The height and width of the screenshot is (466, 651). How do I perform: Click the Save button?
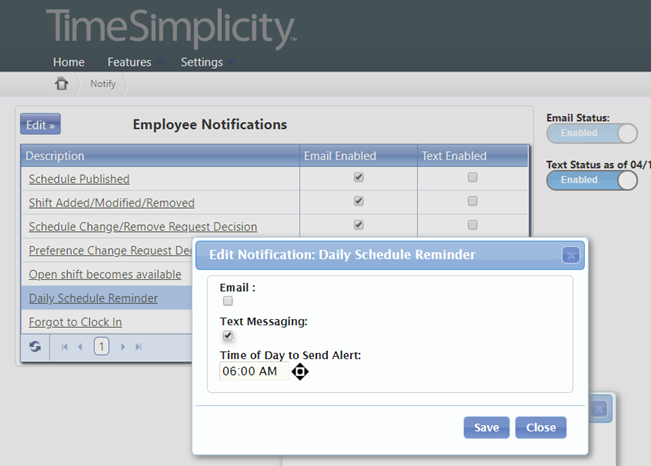pyautogui.click(x=486, y=427)
